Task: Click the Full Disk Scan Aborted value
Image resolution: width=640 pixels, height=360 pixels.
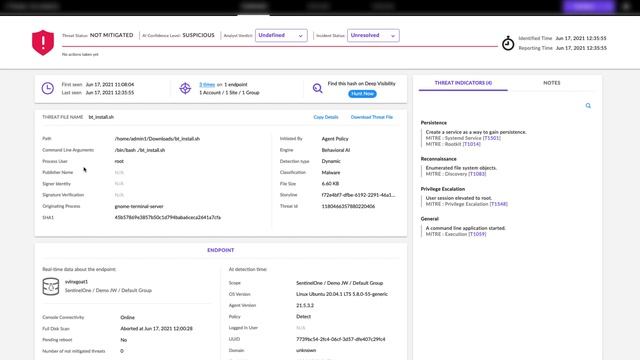Action: click(x=156, y=329)
